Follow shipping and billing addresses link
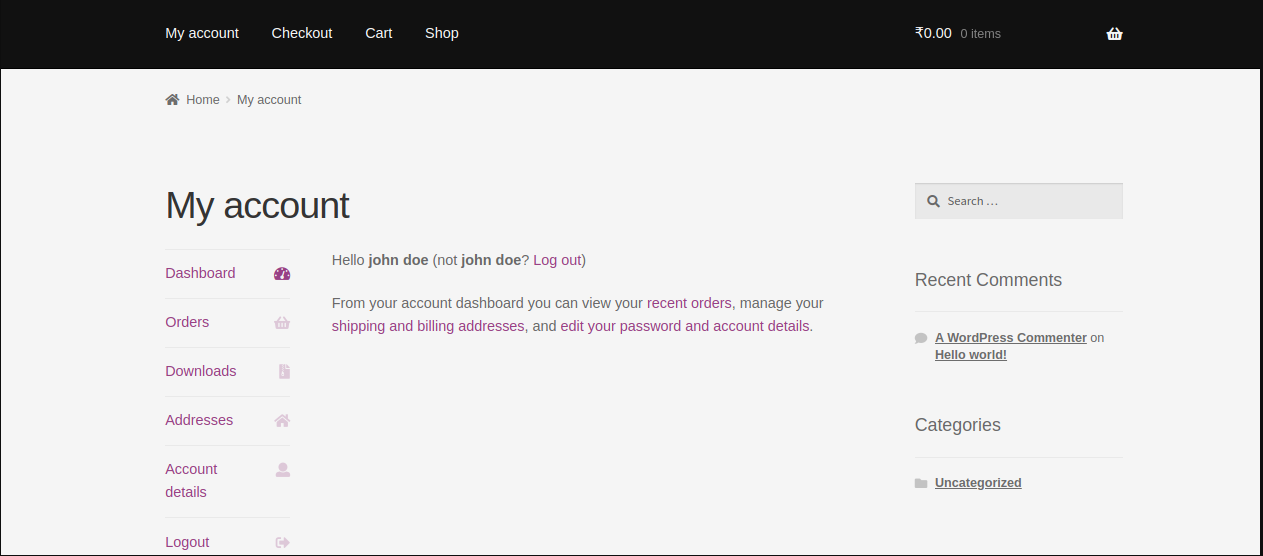The height and width of the screenshot is (556, 1263). click(x=428, y=326)
